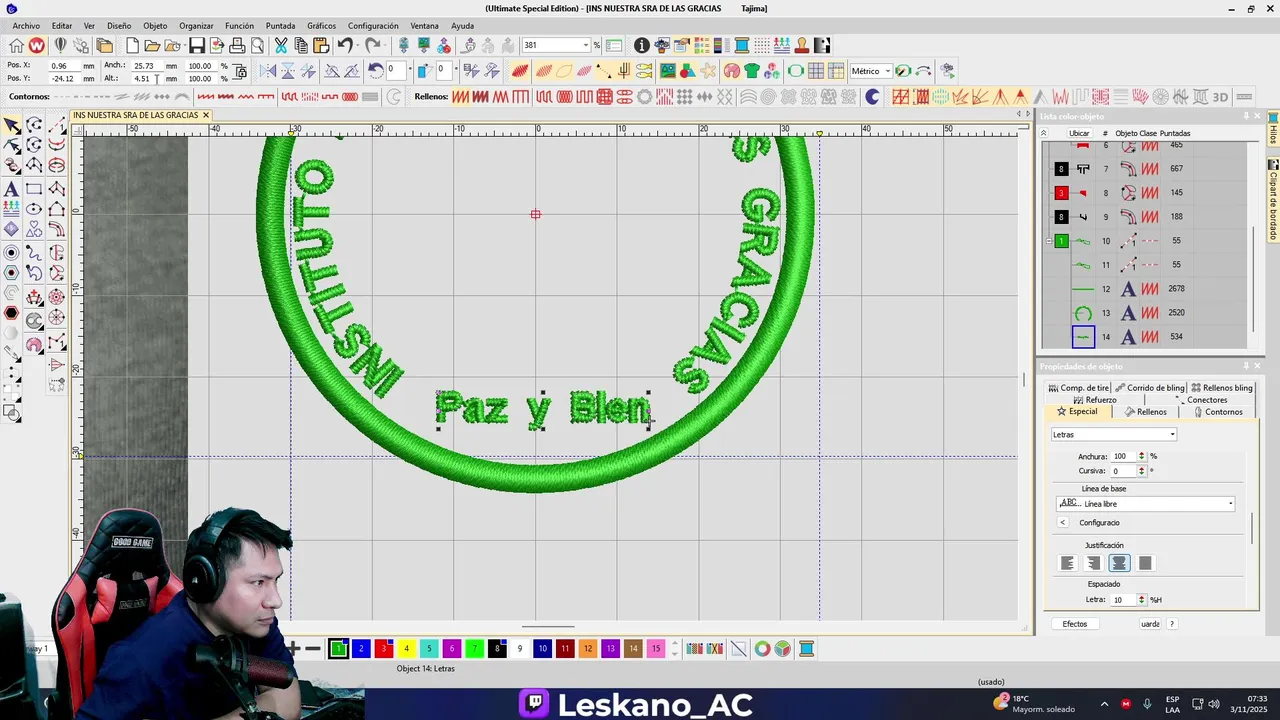Viewport: 1280px width, 720px height.
Task: Click the stamp icon in top toolbar
Action: pyautogui.click(x=802, y=45)
